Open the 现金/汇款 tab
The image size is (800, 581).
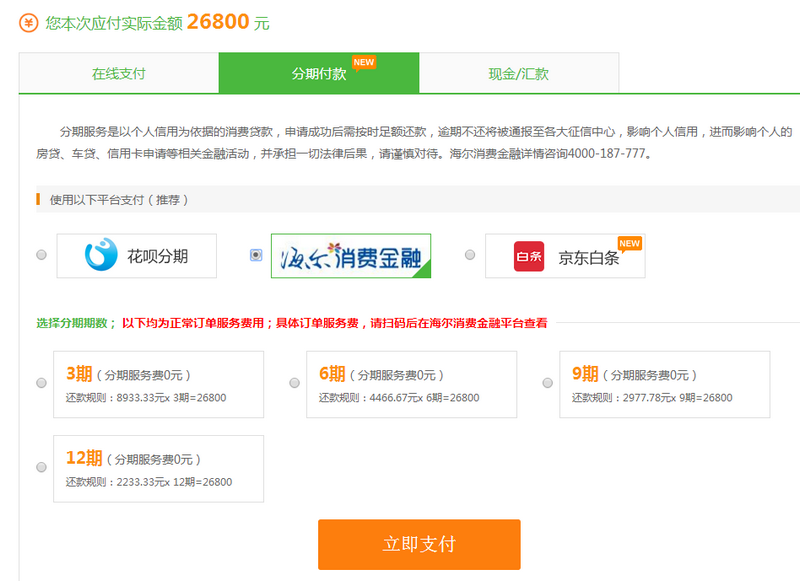[520, 72]
